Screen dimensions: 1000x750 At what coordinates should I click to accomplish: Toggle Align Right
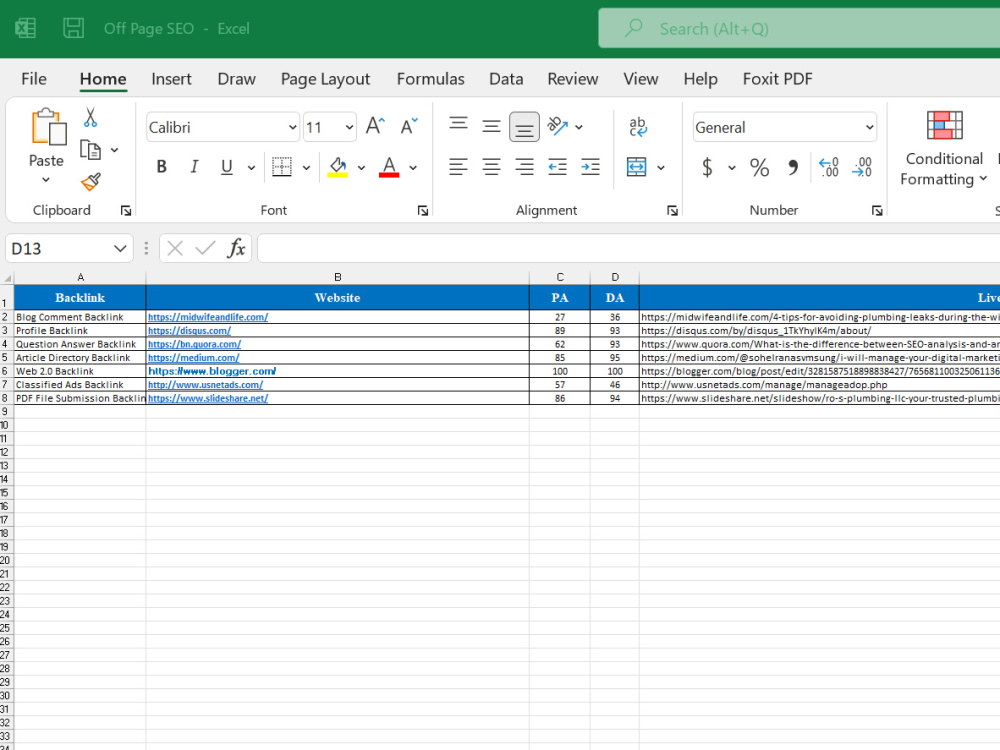[x=524, y=167]
